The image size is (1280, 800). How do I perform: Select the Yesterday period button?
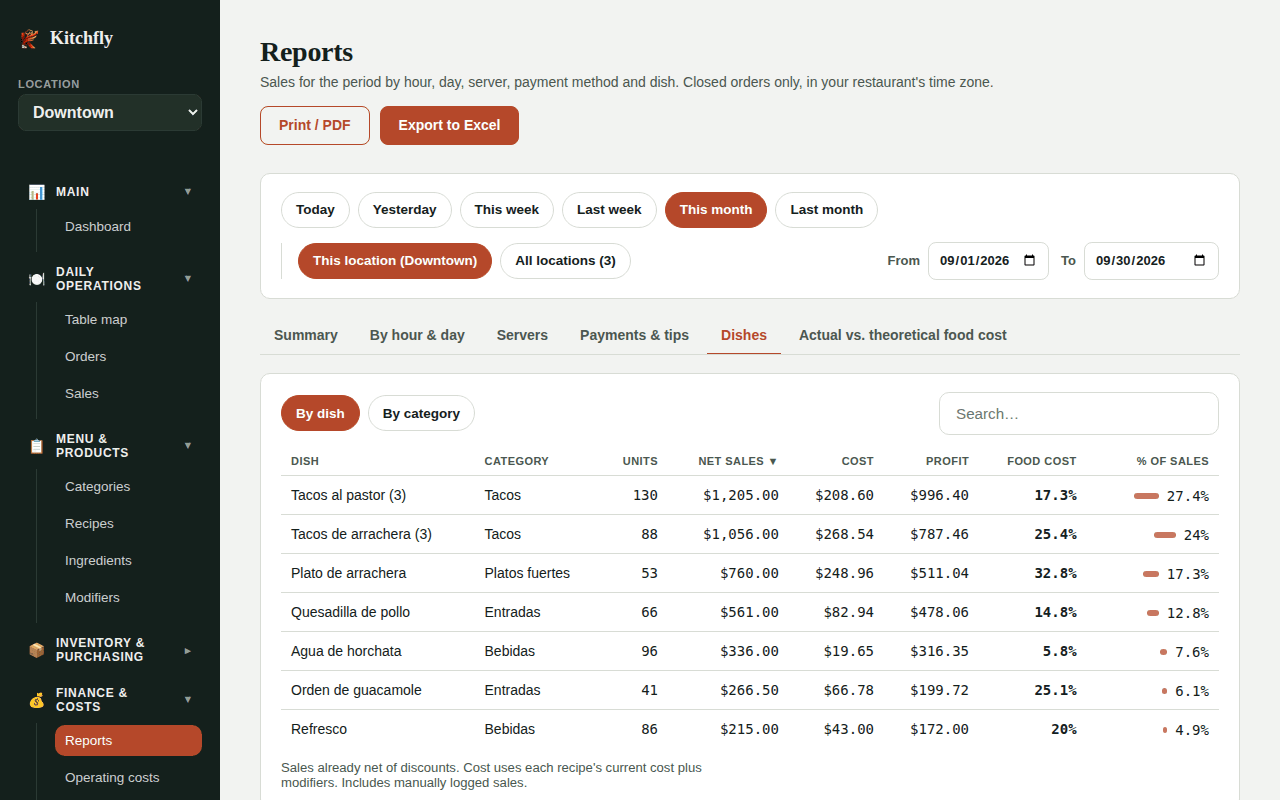(x=405, y=210)
